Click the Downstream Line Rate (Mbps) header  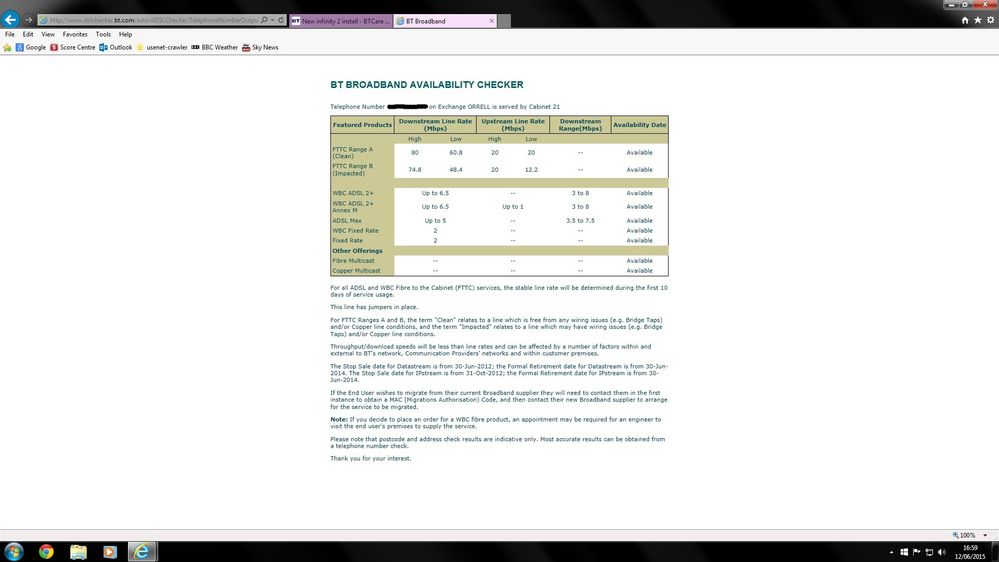(435, 125)
